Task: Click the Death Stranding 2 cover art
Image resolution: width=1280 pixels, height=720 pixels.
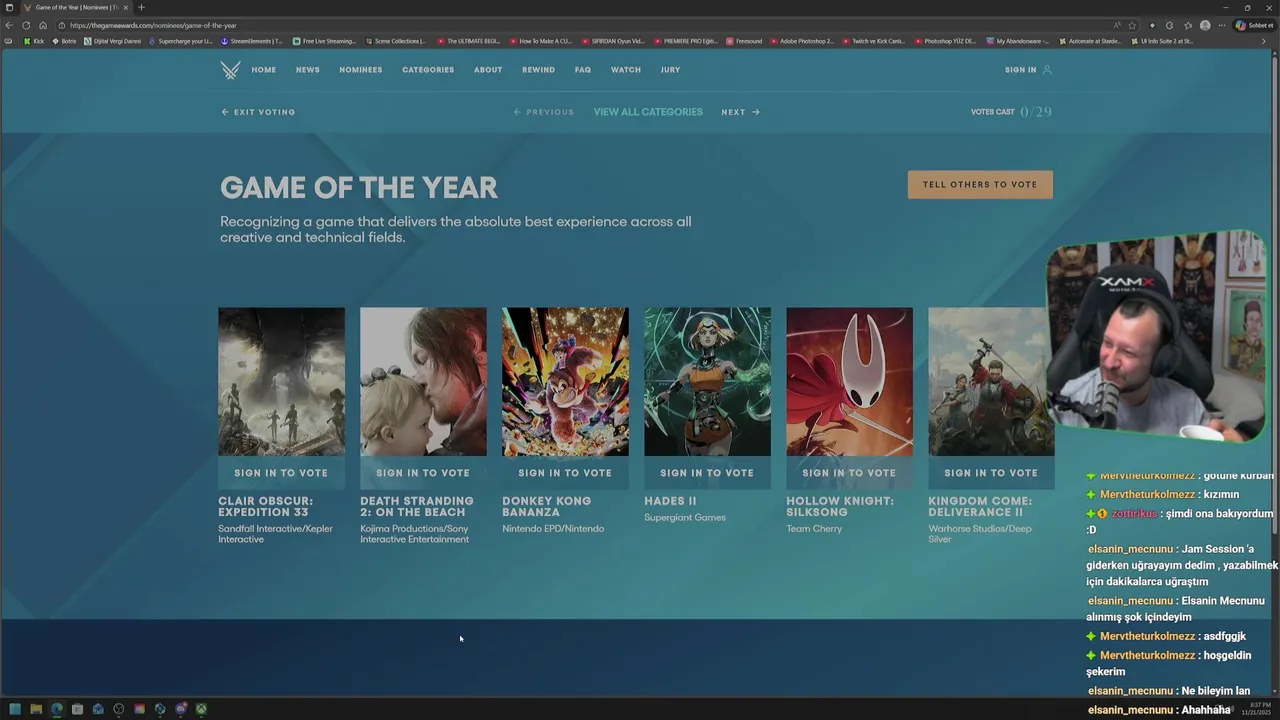Action: 423,382
